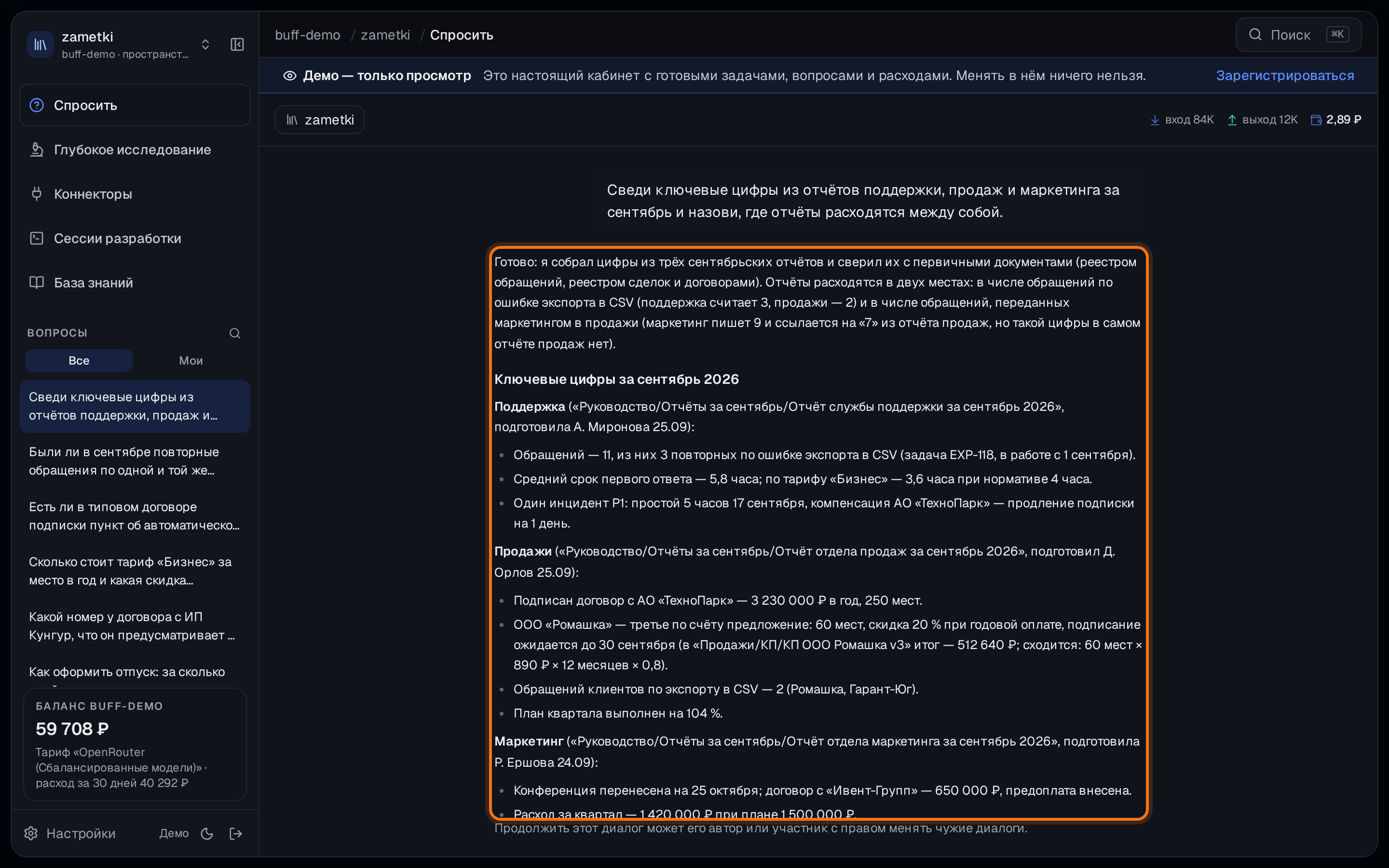Click the 2,89 ₽ cost indicator
The image size is (1389, 868).
1335,120
